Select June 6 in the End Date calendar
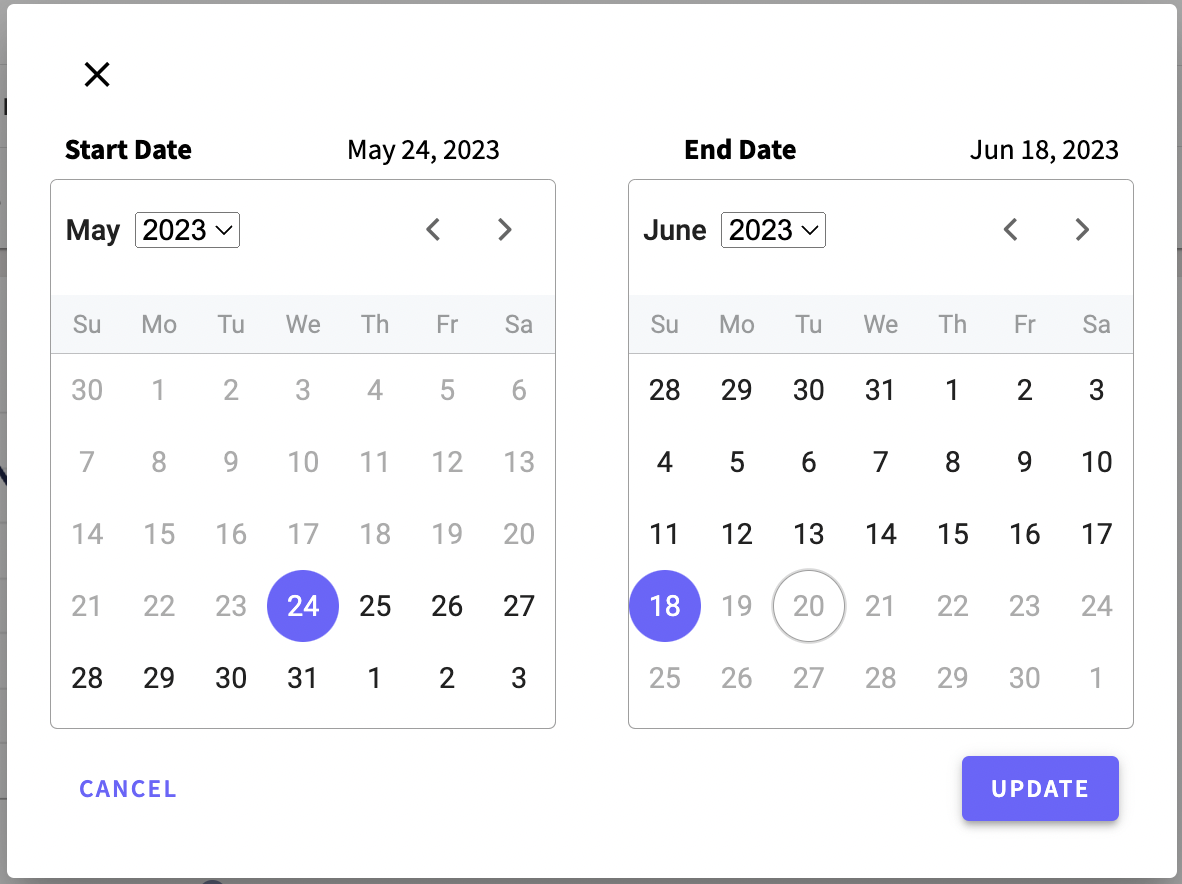 click(809, 462)
